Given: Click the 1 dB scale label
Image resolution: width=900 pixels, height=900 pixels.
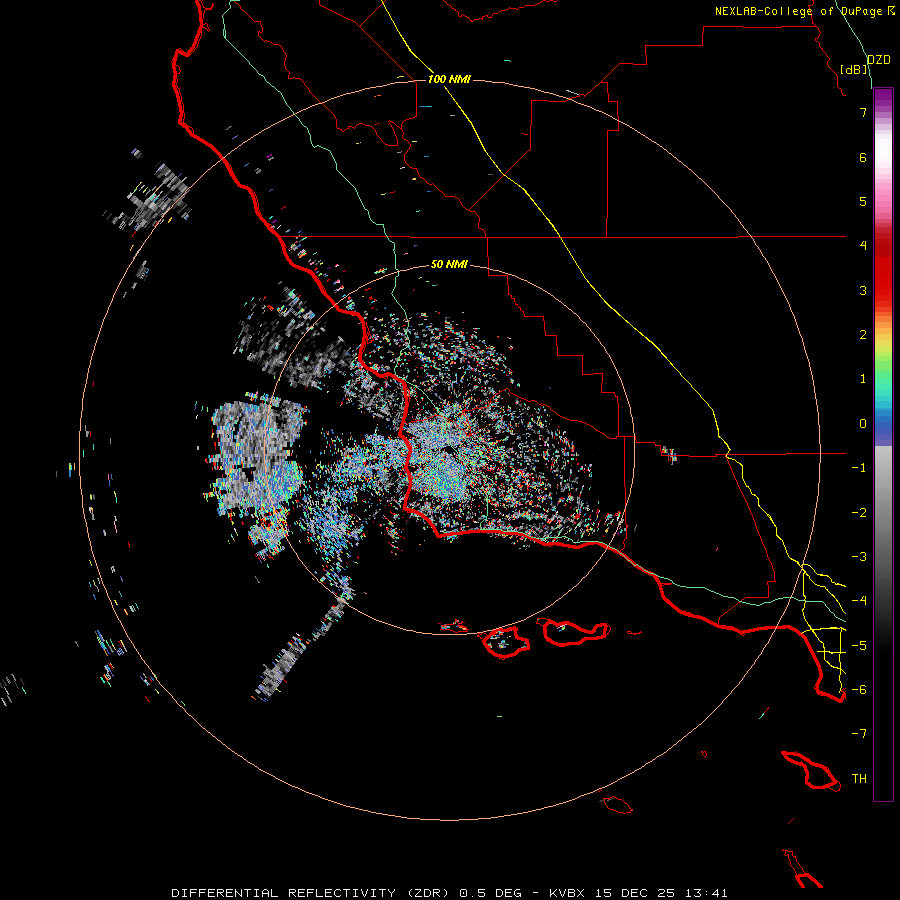Looking at the screenshot, I should [x=863, y=379].
